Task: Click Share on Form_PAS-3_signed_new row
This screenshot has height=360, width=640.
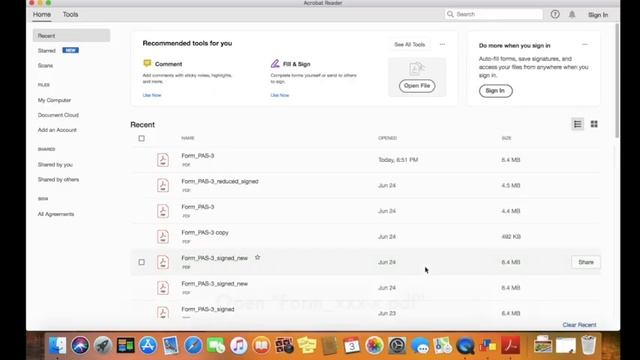Action: pyautogui.click(x=586, y=262)
